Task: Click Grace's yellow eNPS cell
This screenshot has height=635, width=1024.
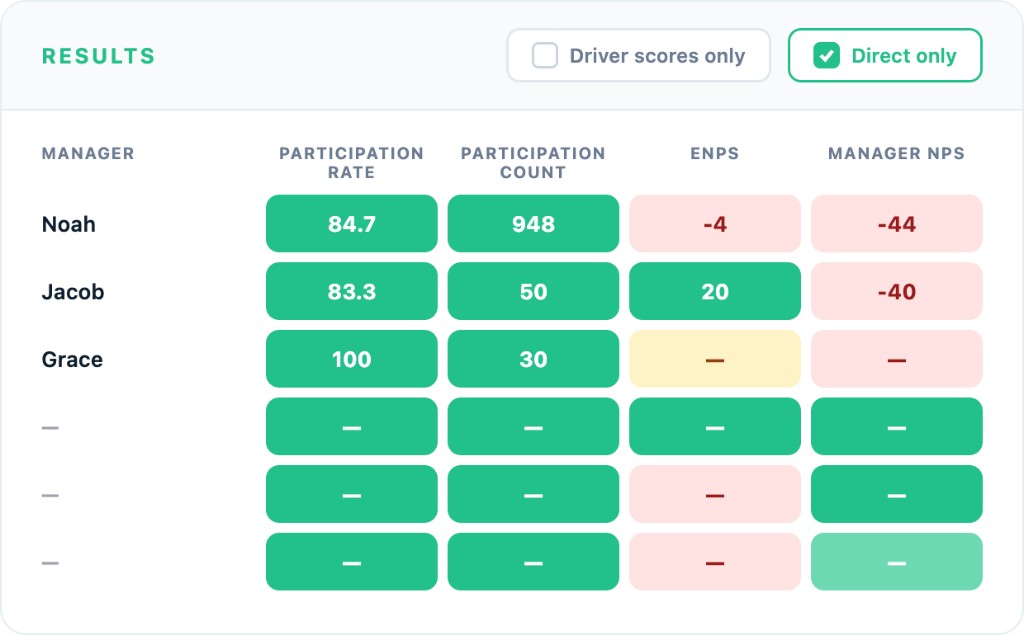Action: click(x=714, y=359)
